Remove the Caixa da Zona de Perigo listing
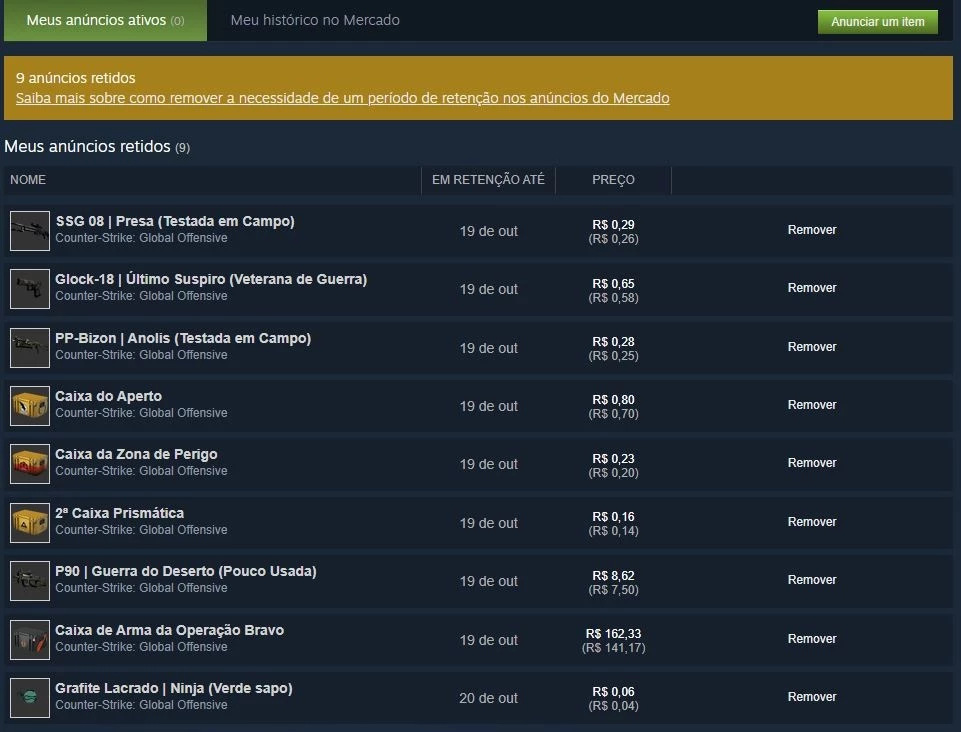The height and width of the screenshot is (732, 961). [x=811, y=463]
